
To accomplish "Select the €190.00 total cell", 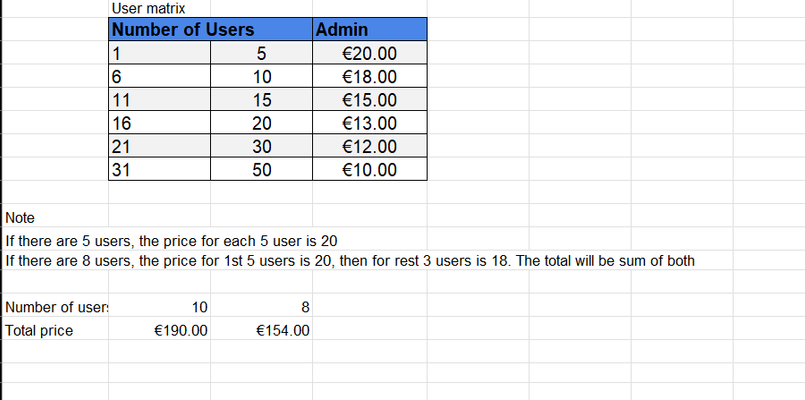I will coord(160,330).
